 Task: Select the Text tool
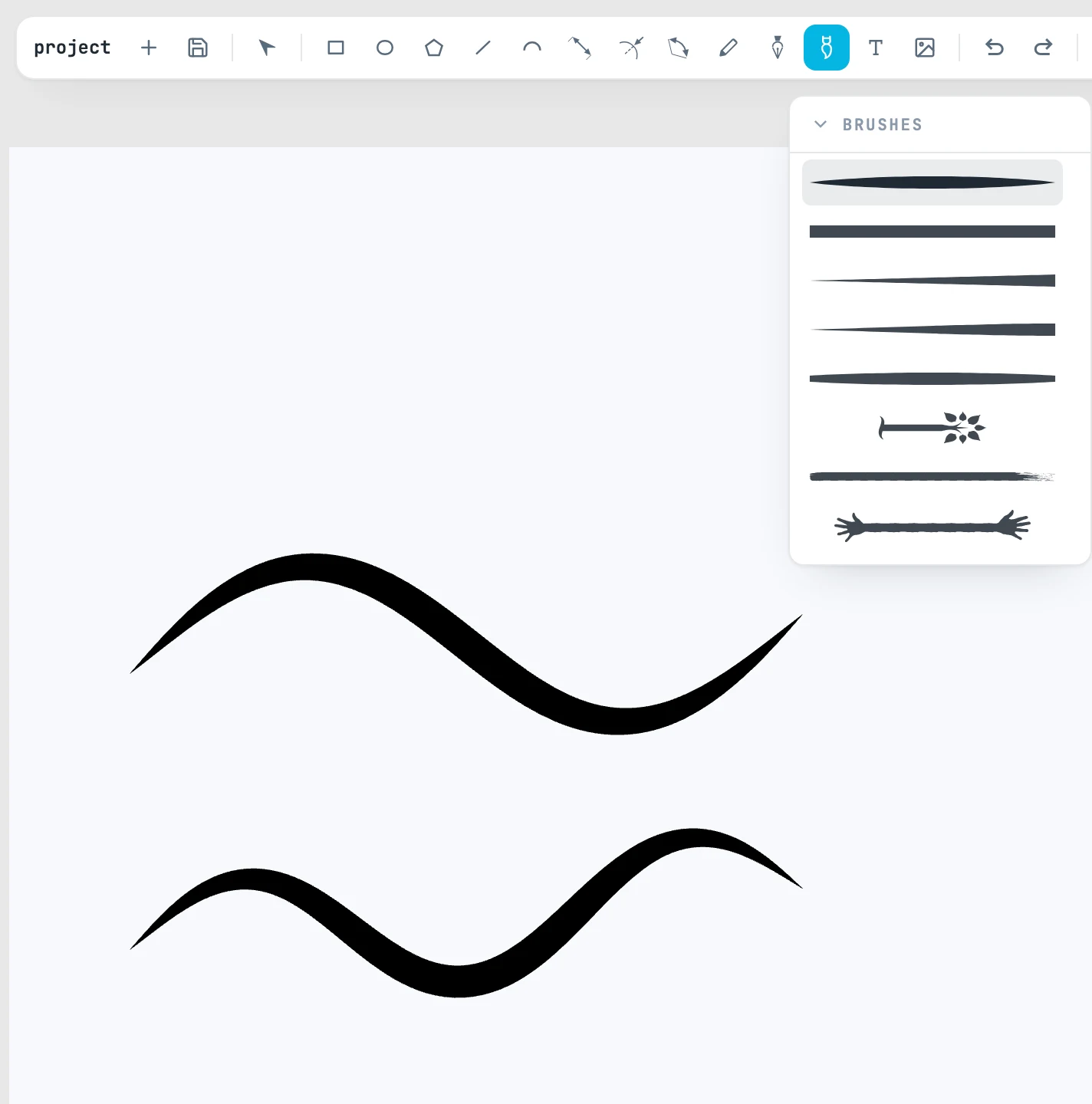(876, 48)
